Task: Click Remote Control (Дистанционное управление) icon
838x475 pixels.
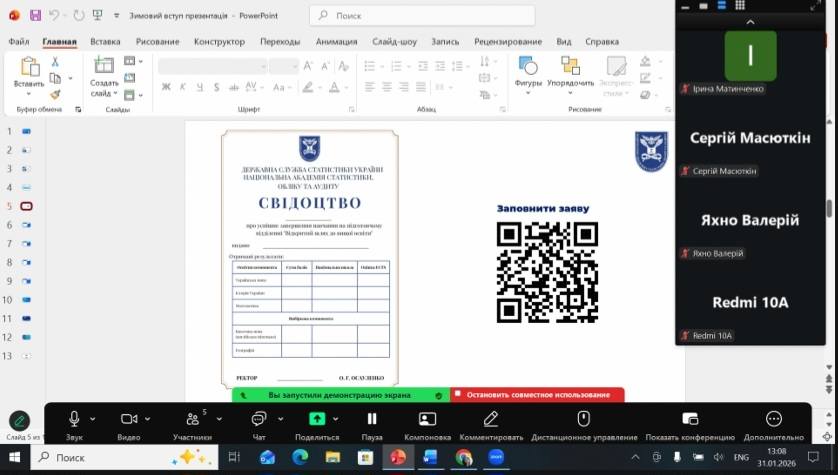Action: tap(584, 419)
